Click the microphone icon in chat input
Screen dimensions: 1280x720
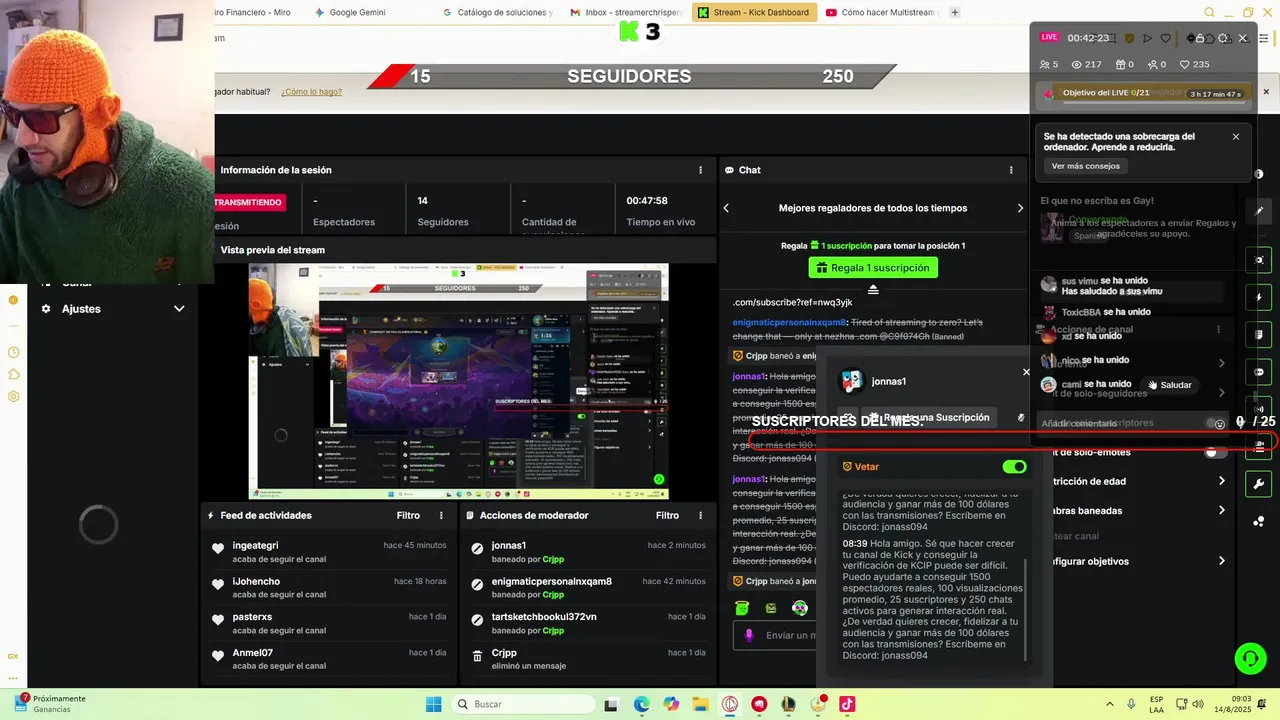tap(748, 635)
